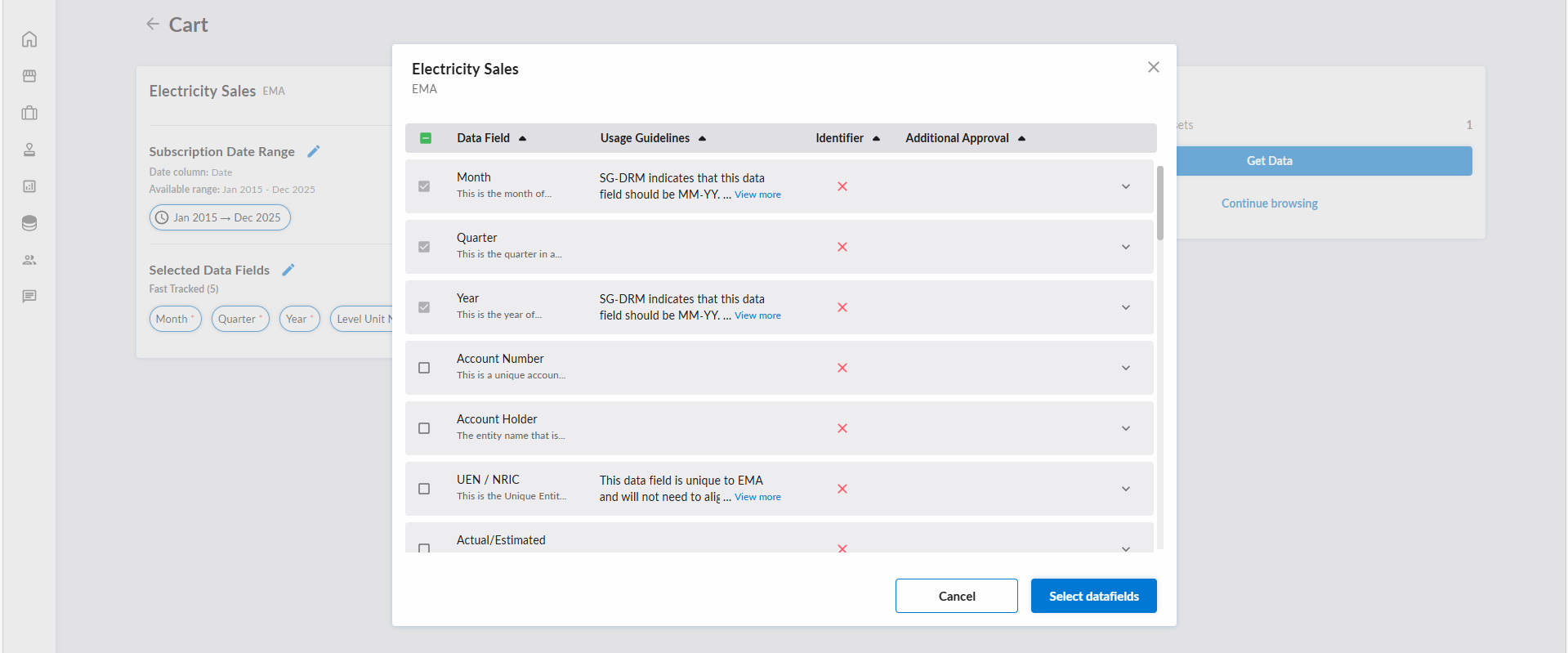Open the marketplace store icon in sidebar
Screen dimensions: 1568x653
pos(29,76)
